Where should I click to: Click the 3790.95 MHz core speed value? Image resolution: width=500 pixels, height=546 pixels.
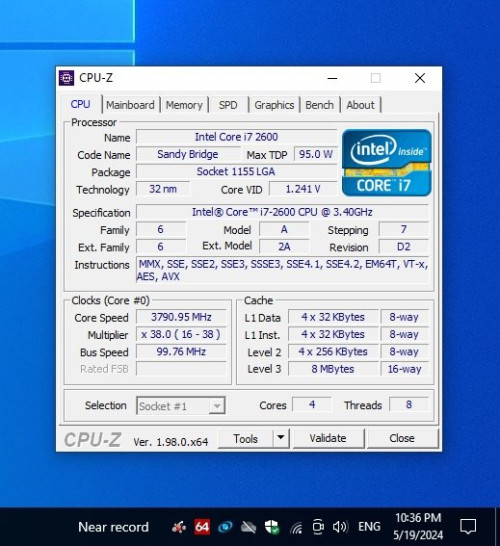(181, 317)
